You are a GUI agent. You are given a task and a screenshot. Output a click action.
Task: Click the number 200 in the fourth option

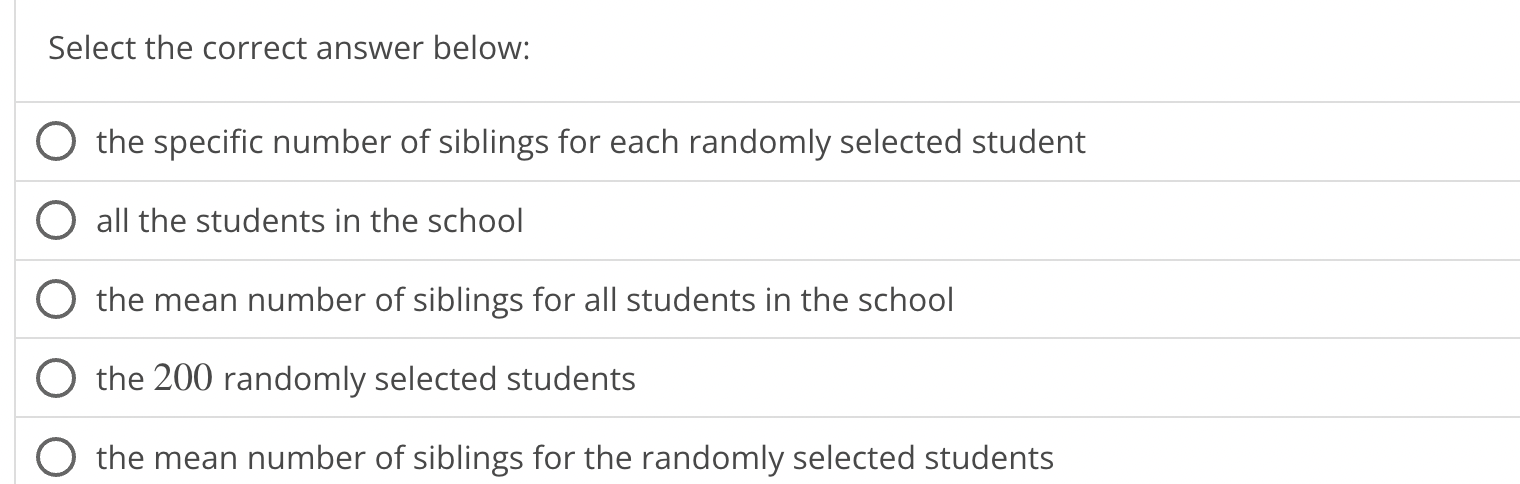point(184,378)
